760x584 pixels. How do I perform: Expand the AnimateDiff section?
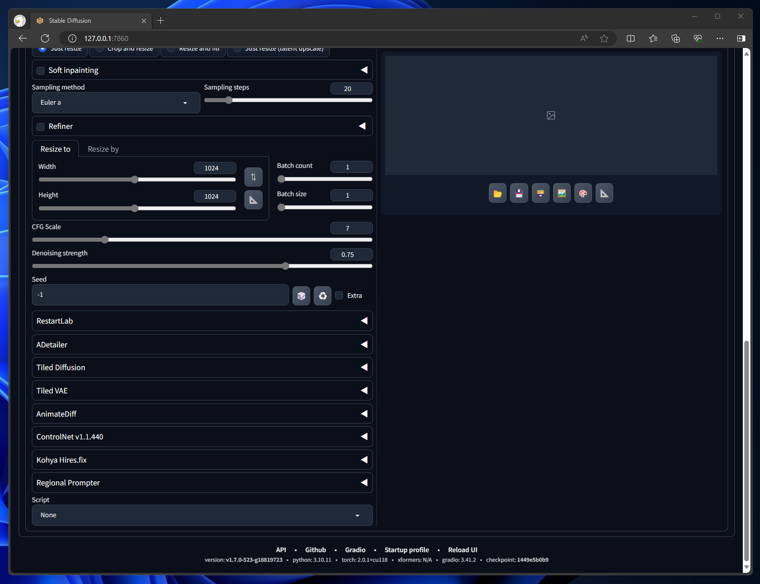202,414
